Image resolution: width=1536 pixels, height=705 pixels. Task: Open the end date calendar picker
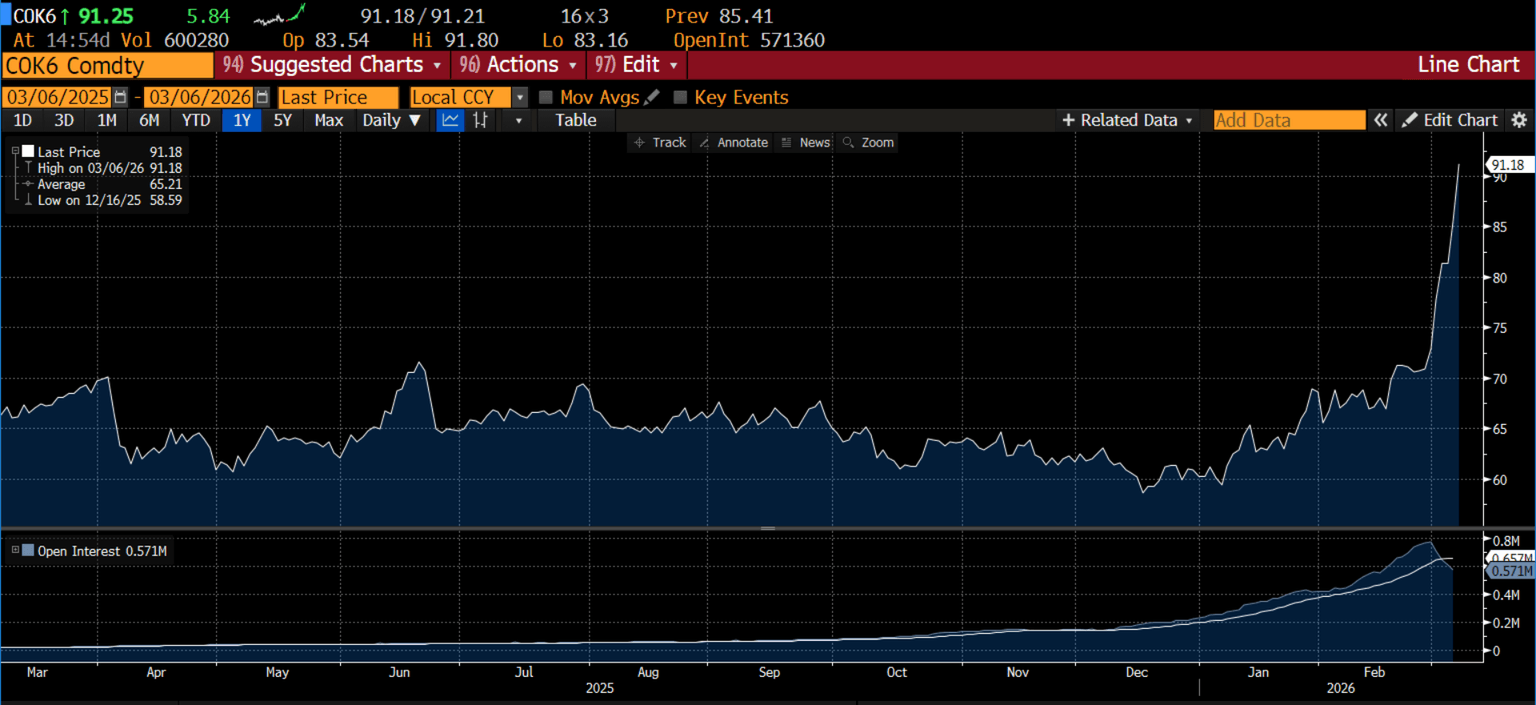262,97
